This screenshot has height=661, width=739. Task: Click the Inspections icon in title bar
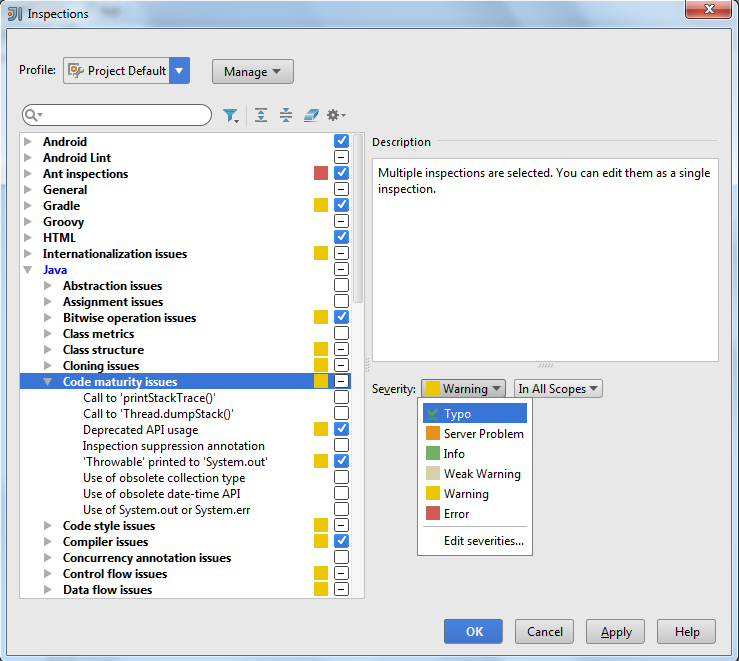tap(15, 14)
